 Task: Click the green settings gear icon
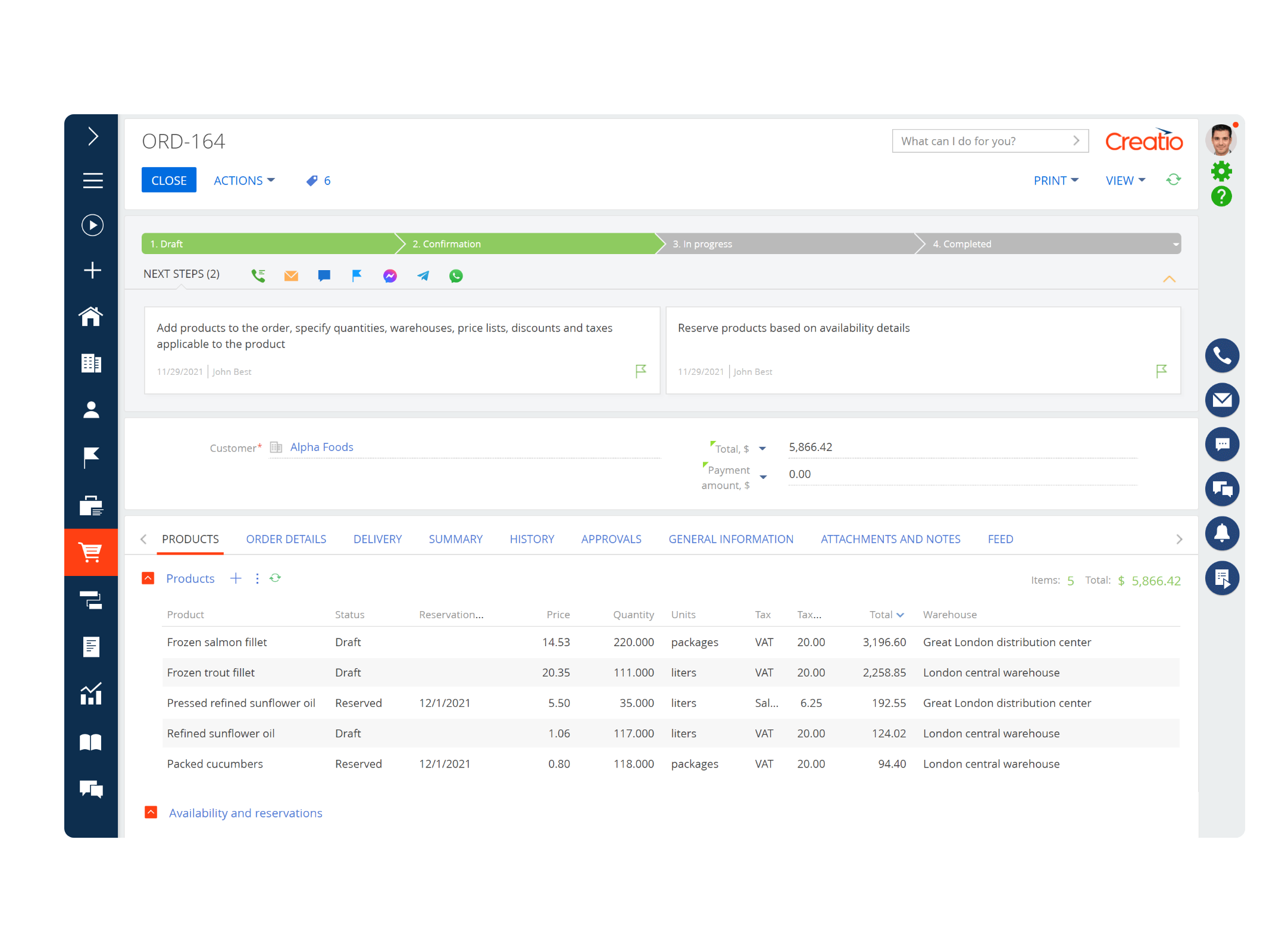(1221, 172)
